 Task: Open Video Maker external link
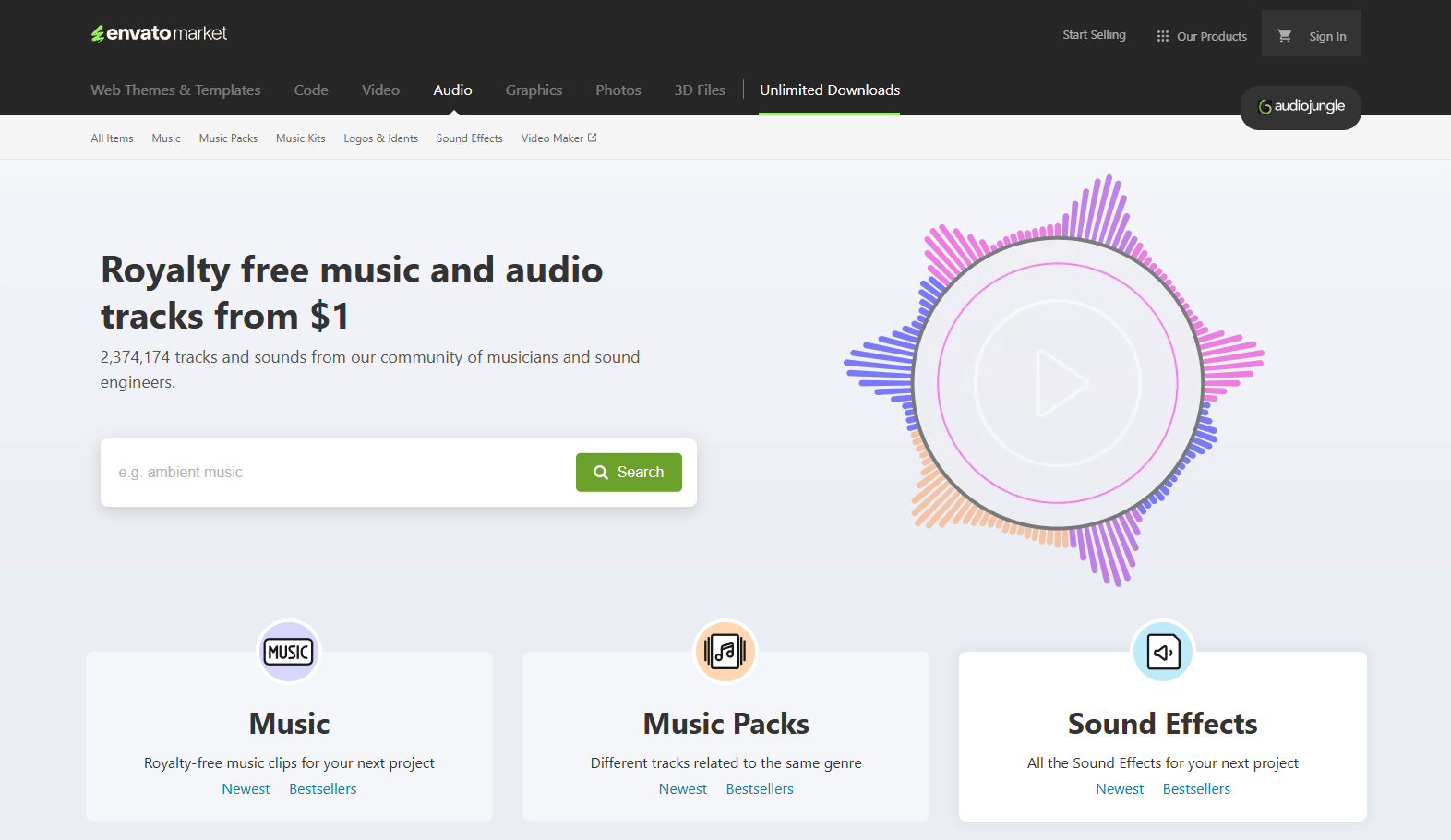(x=558, y=138)
